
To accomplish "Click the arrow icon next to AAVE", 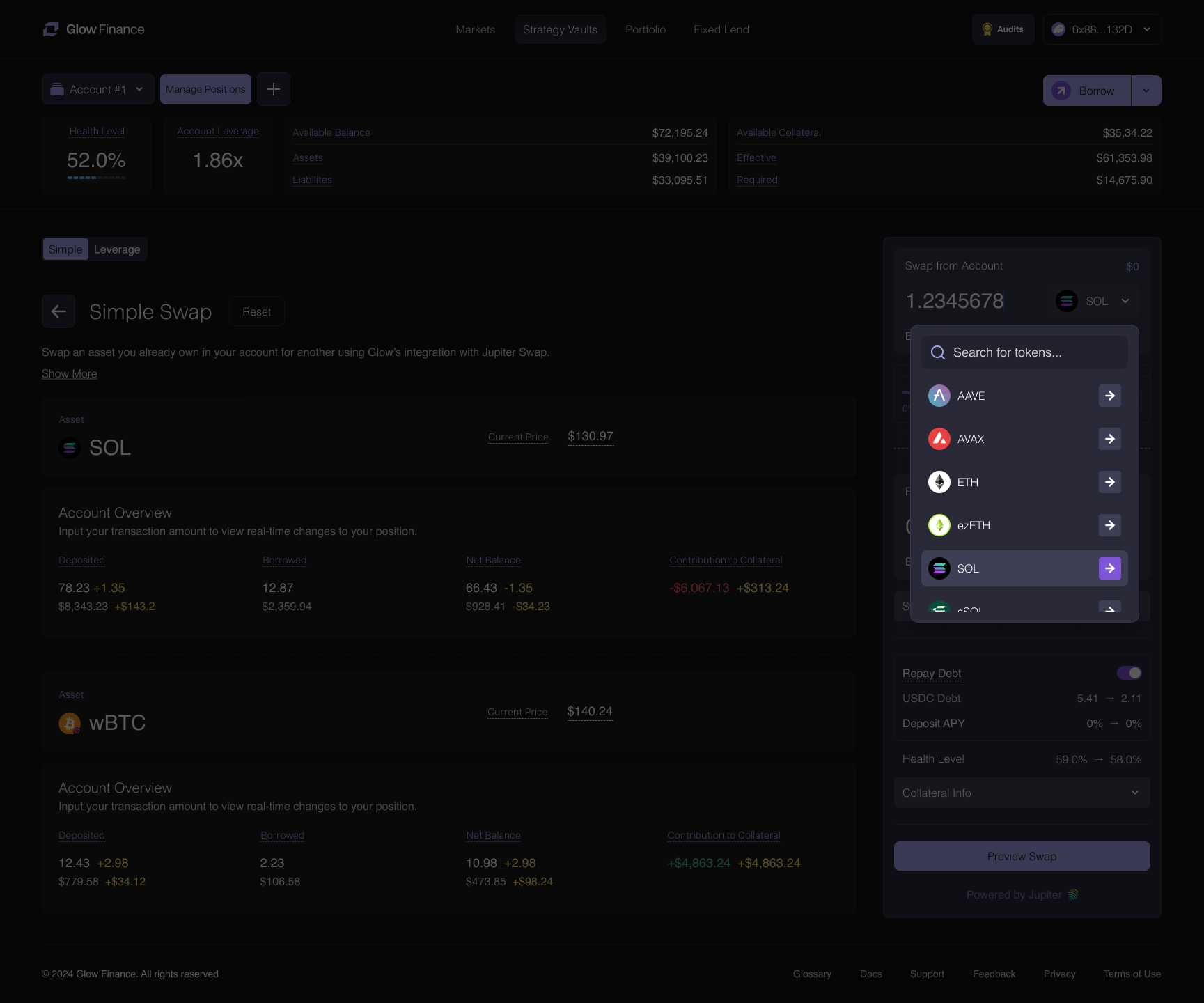I will pyautogui.click(x=1109, y=396).
